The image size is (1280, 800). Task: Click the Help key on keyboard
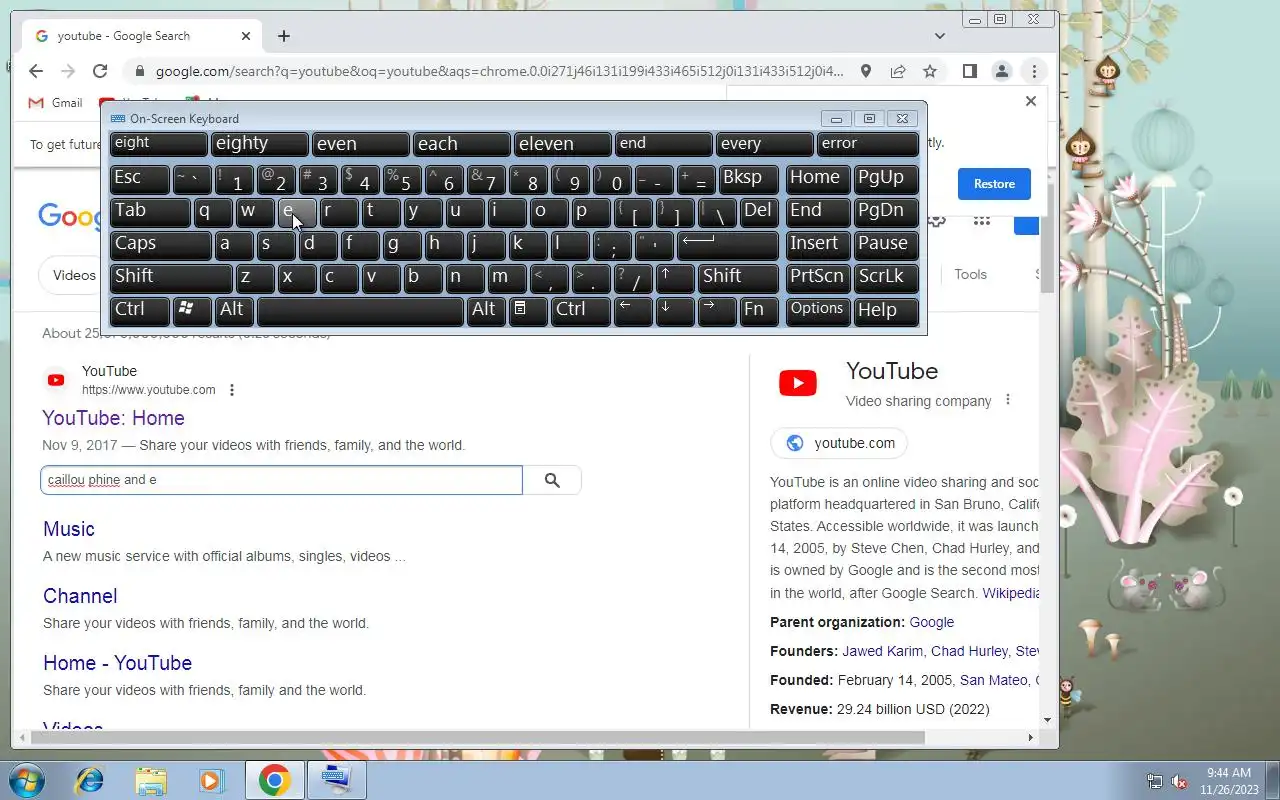(886, 310)
